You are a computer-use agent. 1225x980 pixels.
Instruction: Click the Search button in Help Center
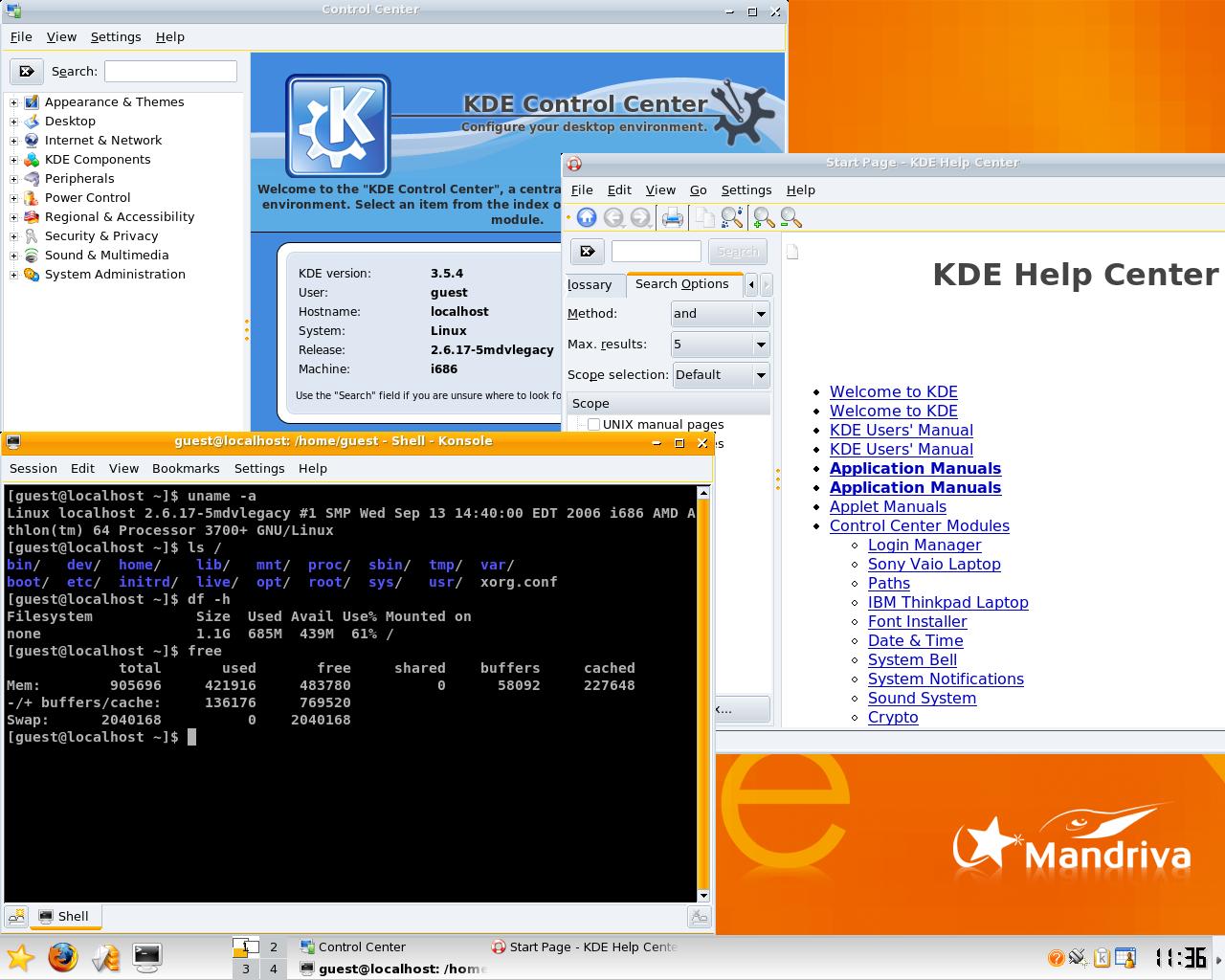click(x=738, y=252)
